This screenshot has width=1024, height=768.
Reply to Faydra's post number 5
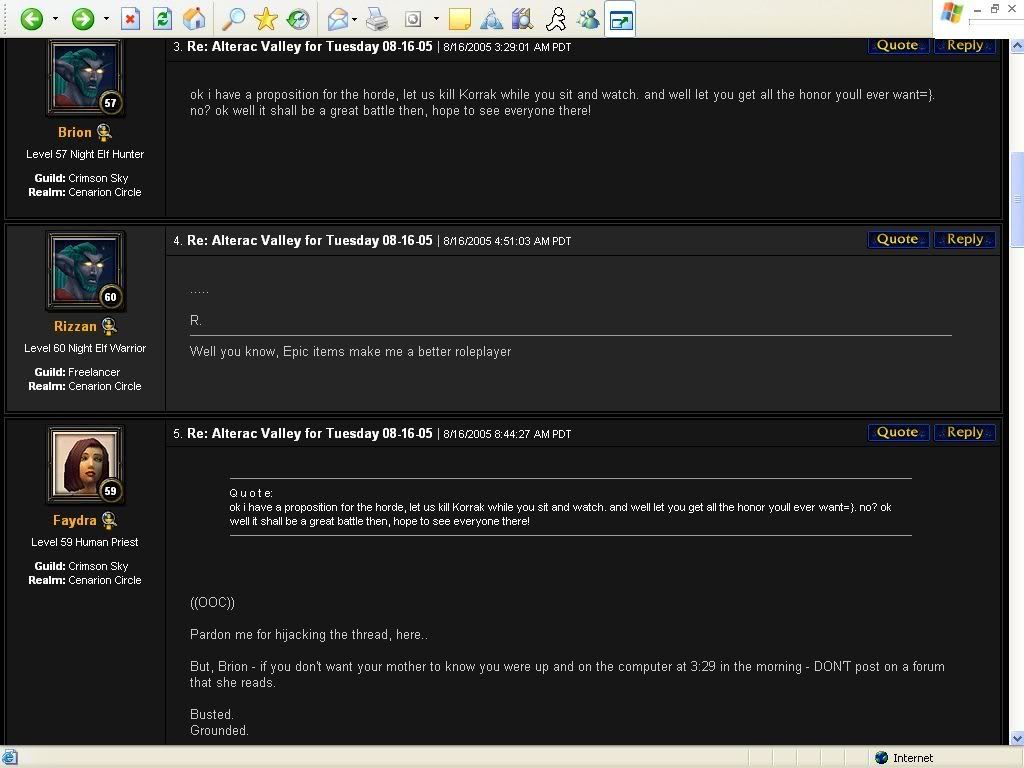[x=965, y=432]
